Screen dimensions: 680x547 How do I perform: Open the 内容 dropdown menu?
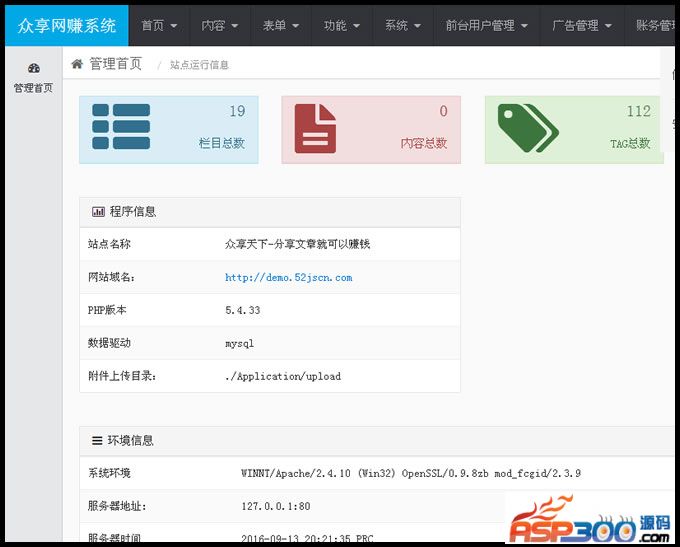pyautogui.click(x=219, y=26)
